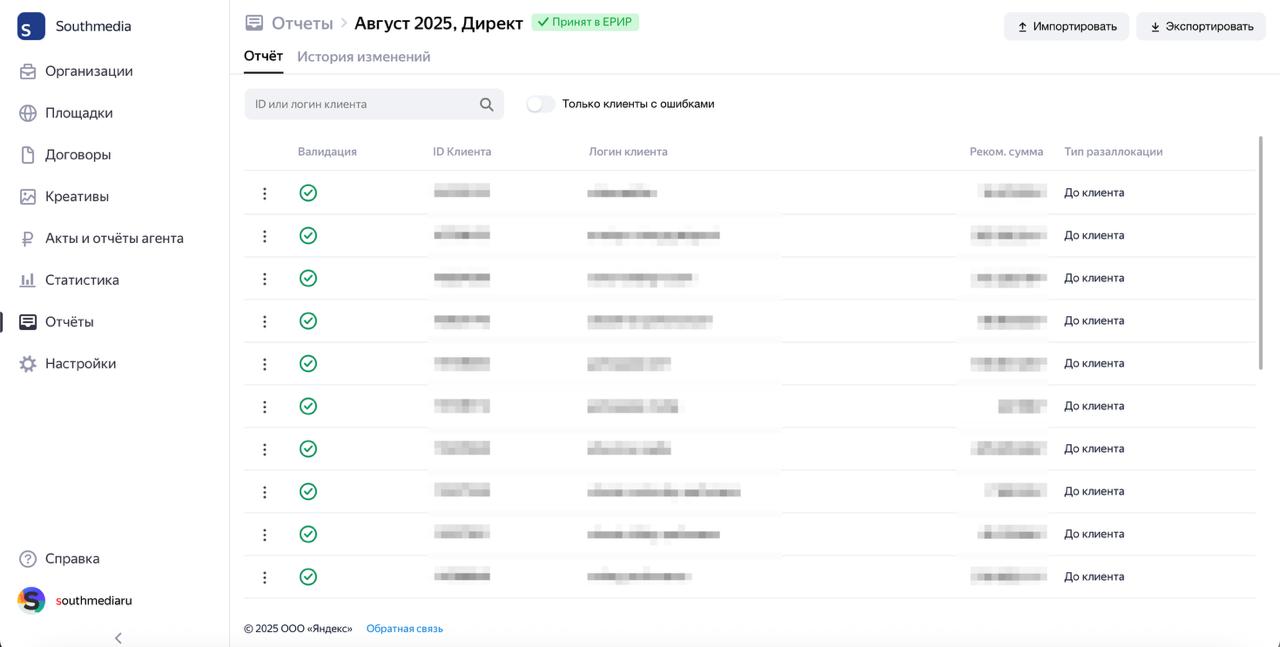
Task: Open the three-dot menu of the last row
Action: pyautogui.click(x=264, y=577)
